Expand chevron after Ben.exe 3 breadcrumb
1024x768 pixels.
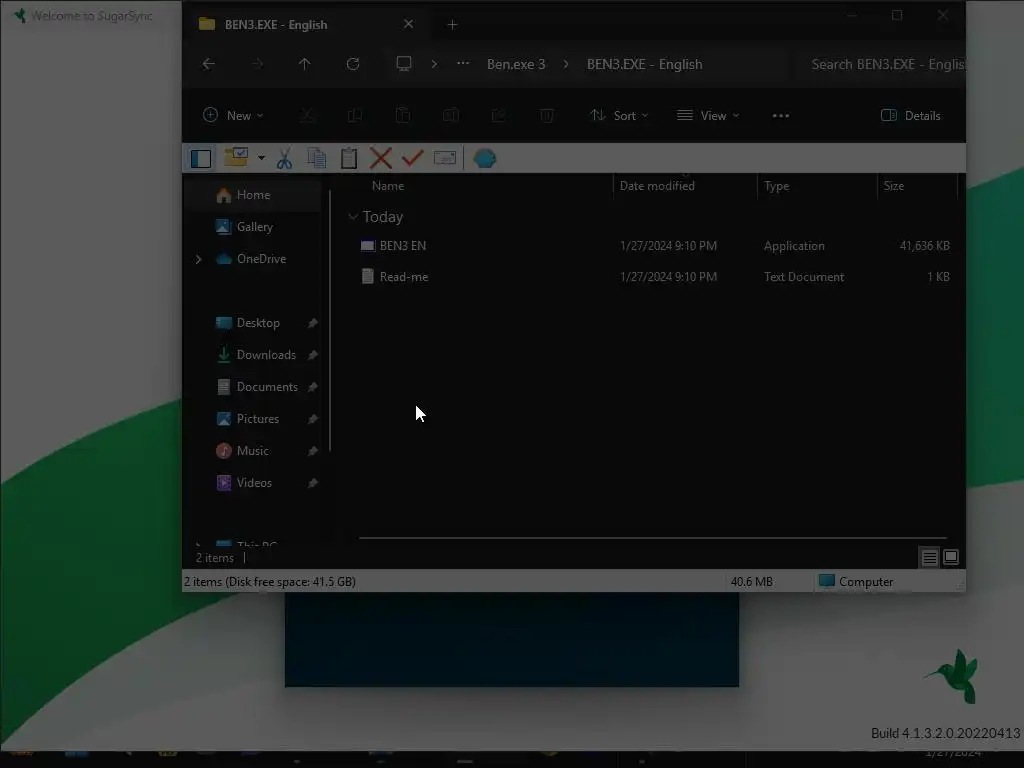point(566,64)
